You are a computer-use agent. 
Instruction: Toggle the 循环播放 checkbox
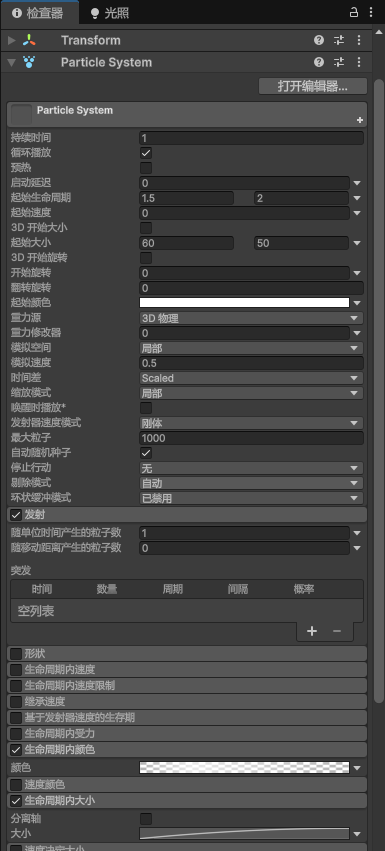point(146,153)
